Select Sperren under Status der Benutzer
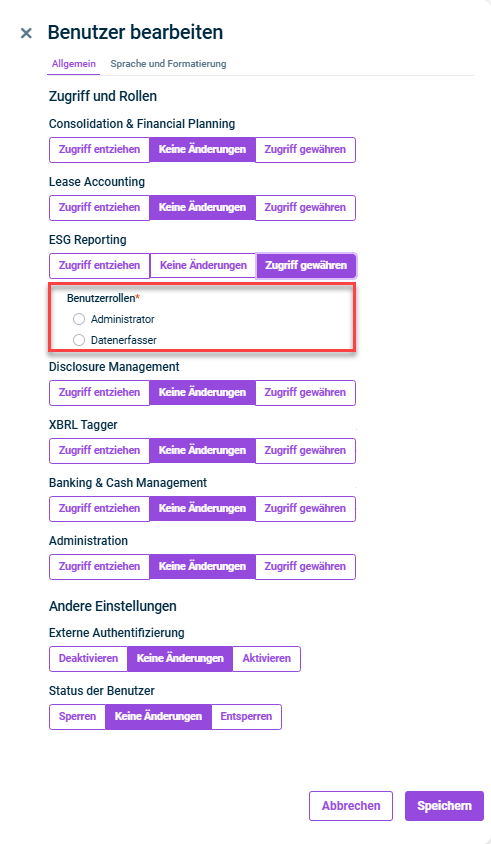This screenshot has height=844, width=491. [x=78, y=717]
